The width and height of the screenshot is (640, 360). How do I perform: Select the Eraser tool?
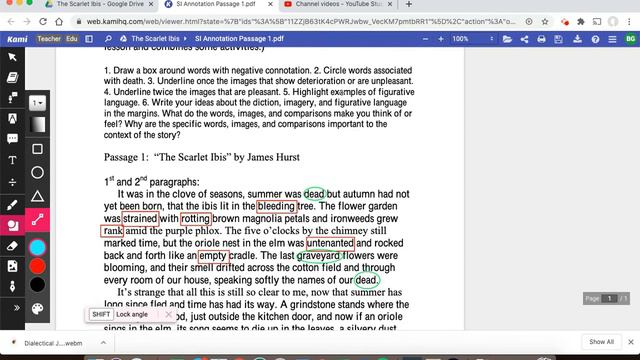[12, 246]
